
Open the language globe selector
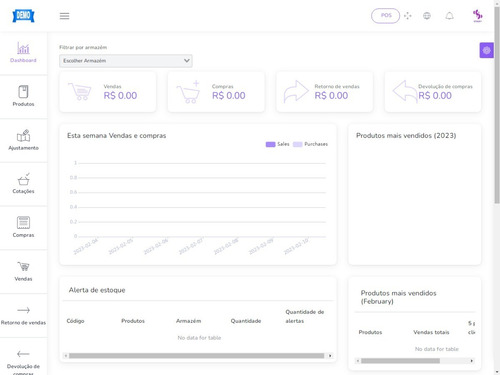click(427, 16)
